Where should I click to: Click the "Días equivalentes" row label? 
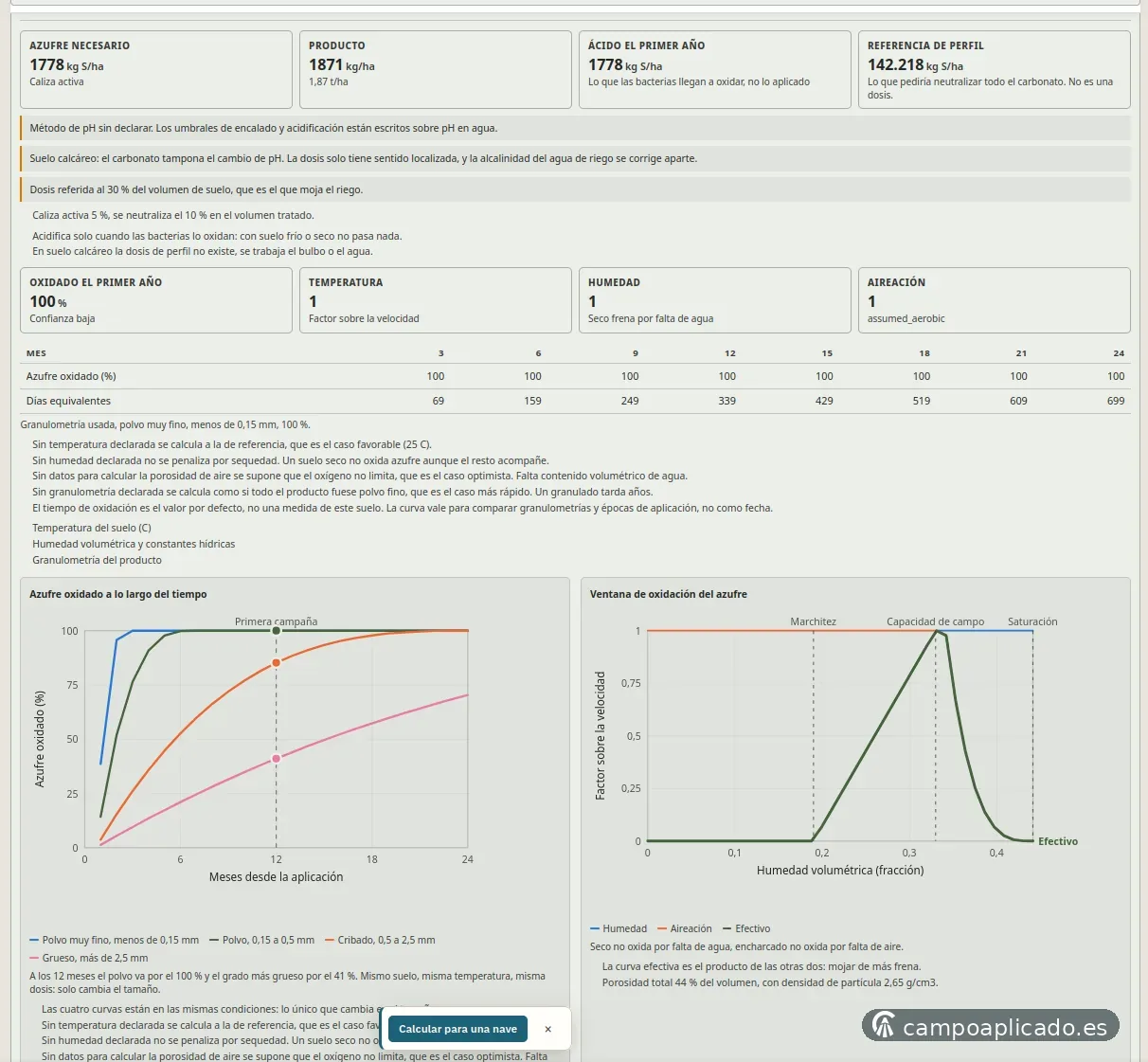[x=68, y=401]
